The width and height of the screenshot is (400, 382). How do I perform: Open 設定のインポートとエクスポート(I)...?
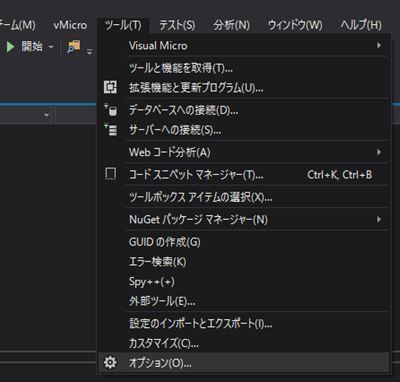click(244, 323)
